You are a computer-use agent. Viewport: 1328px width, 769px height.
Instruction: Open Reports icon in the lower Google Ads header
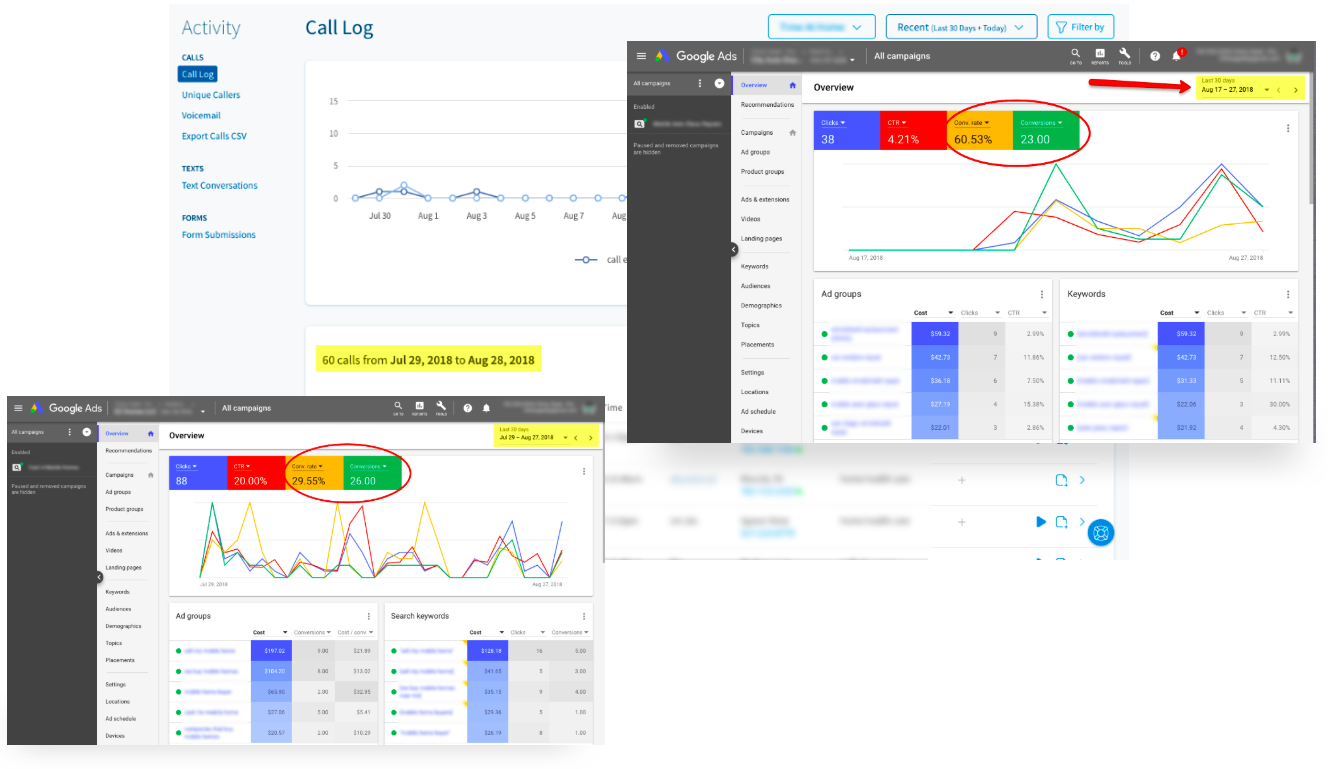[419, 408]
